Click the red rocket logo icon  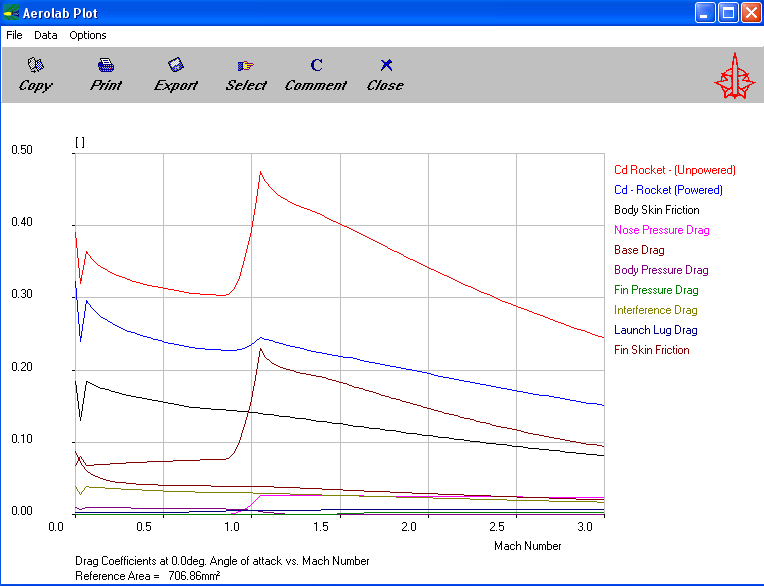(x=735, y=76)
